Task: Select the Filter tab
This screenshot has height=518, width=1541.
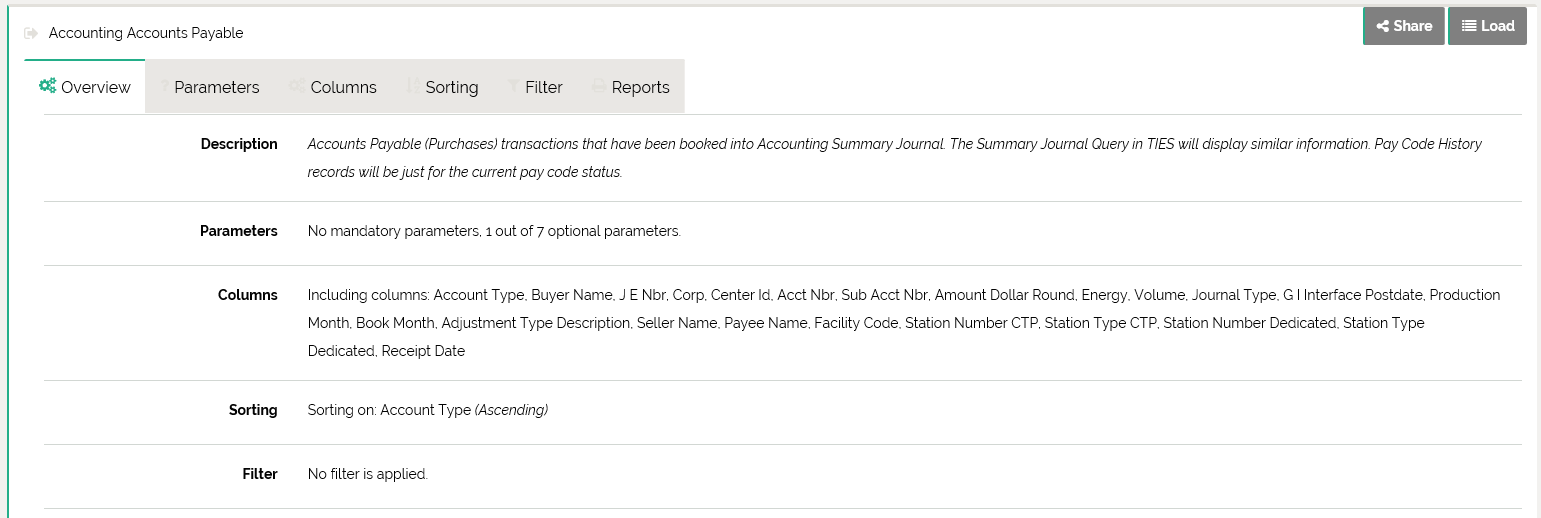Action: tap(543, 87)
